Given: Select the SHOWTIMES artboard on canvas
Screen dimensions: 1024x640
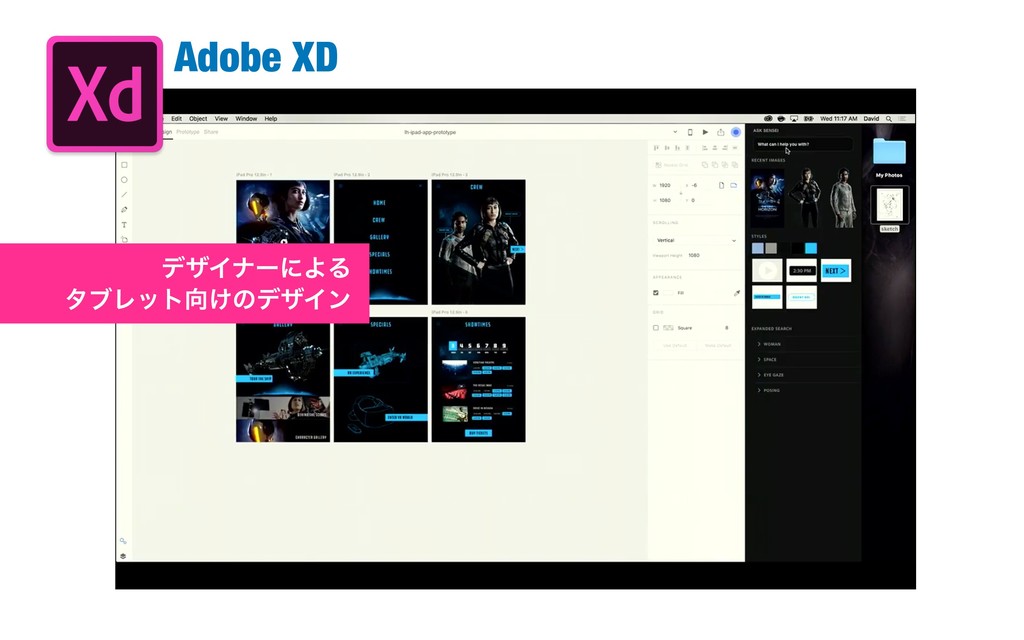Looking at the screenshot, I should [x=478, y=379].
